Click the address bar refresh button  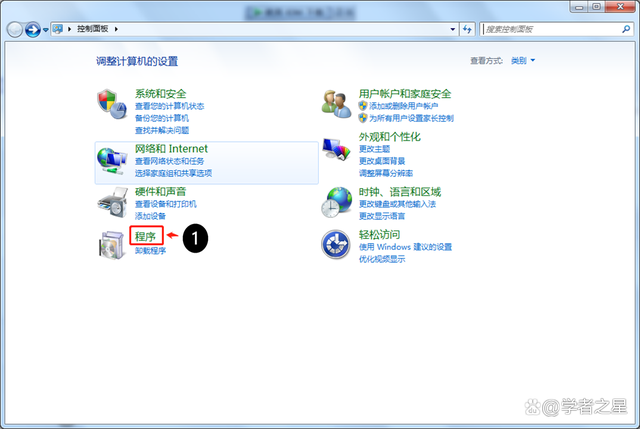tap(467, 30)
